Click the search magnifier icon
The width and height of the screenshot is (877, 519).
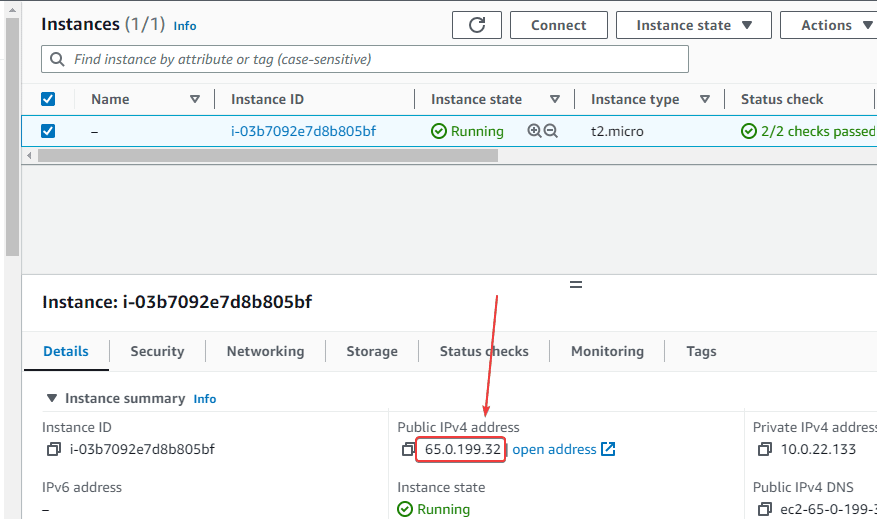(57, 59)
